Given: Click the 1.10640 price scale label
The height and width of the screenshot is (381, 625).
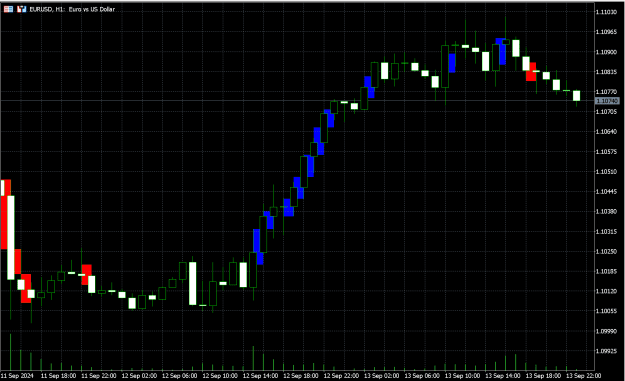Looking at the screenshot, I should coord(606,132).
